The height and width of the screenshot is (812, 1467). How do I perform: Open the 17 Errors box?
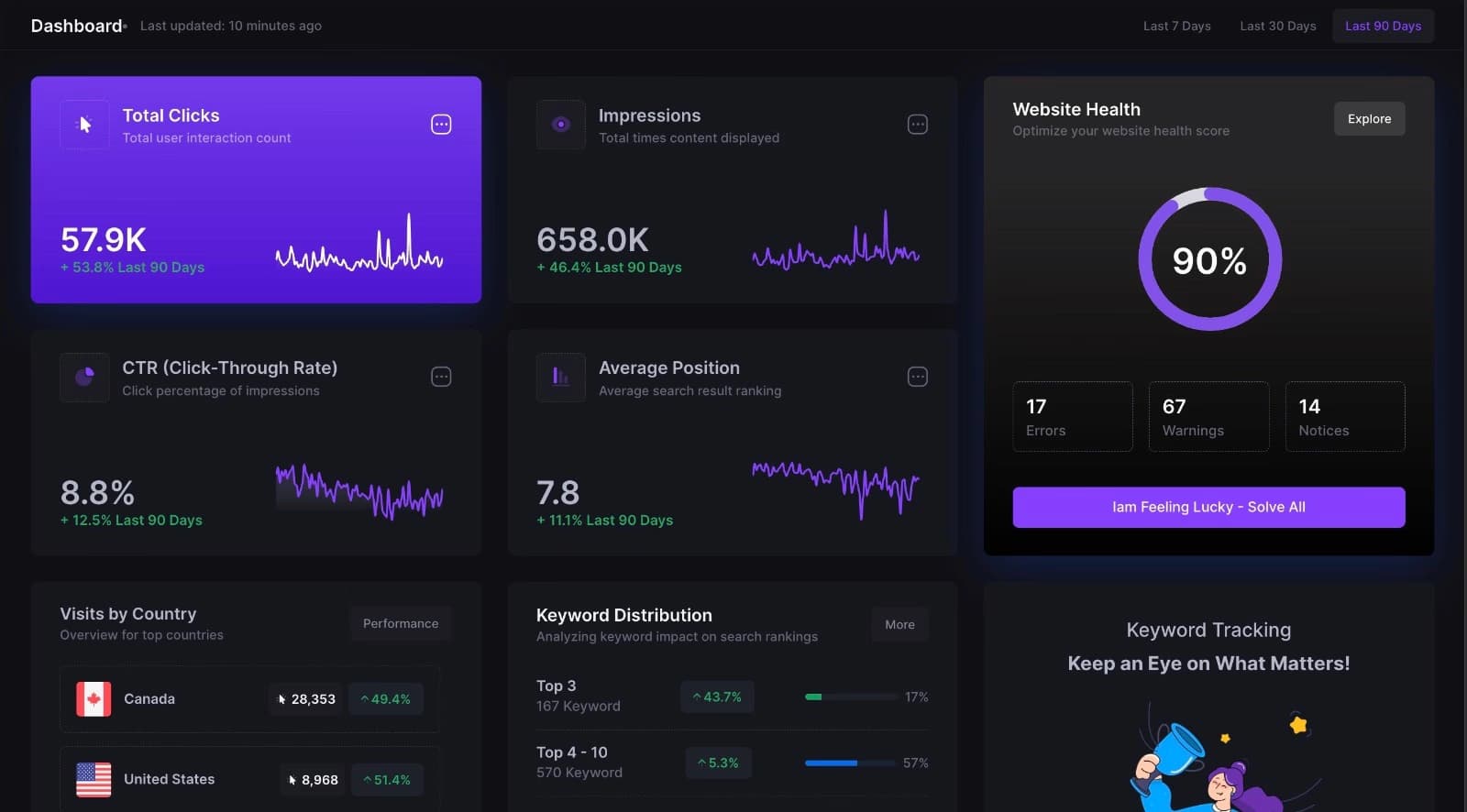1072,417
